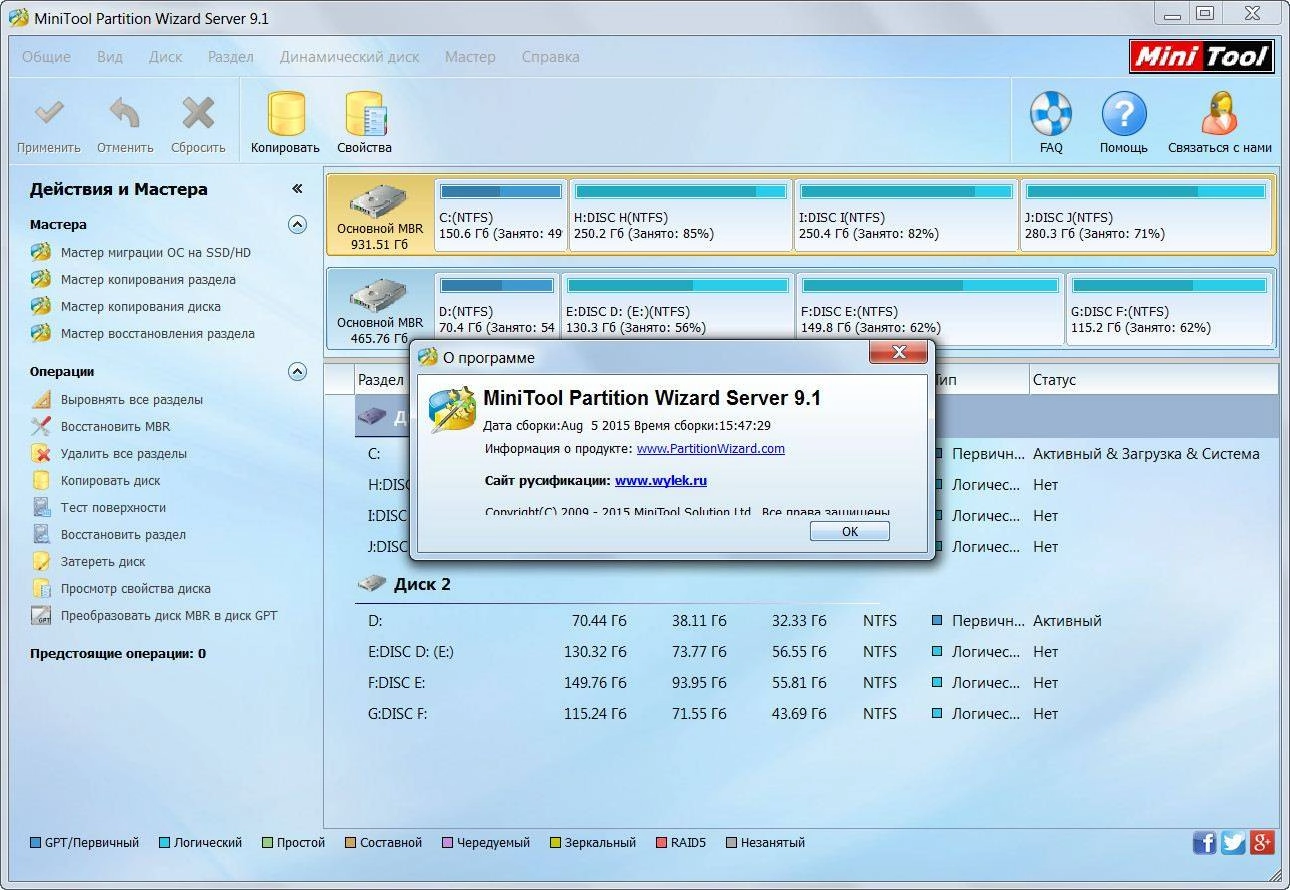
Task: Click the Логический legend color square
Action: click(x=165, y=843)
